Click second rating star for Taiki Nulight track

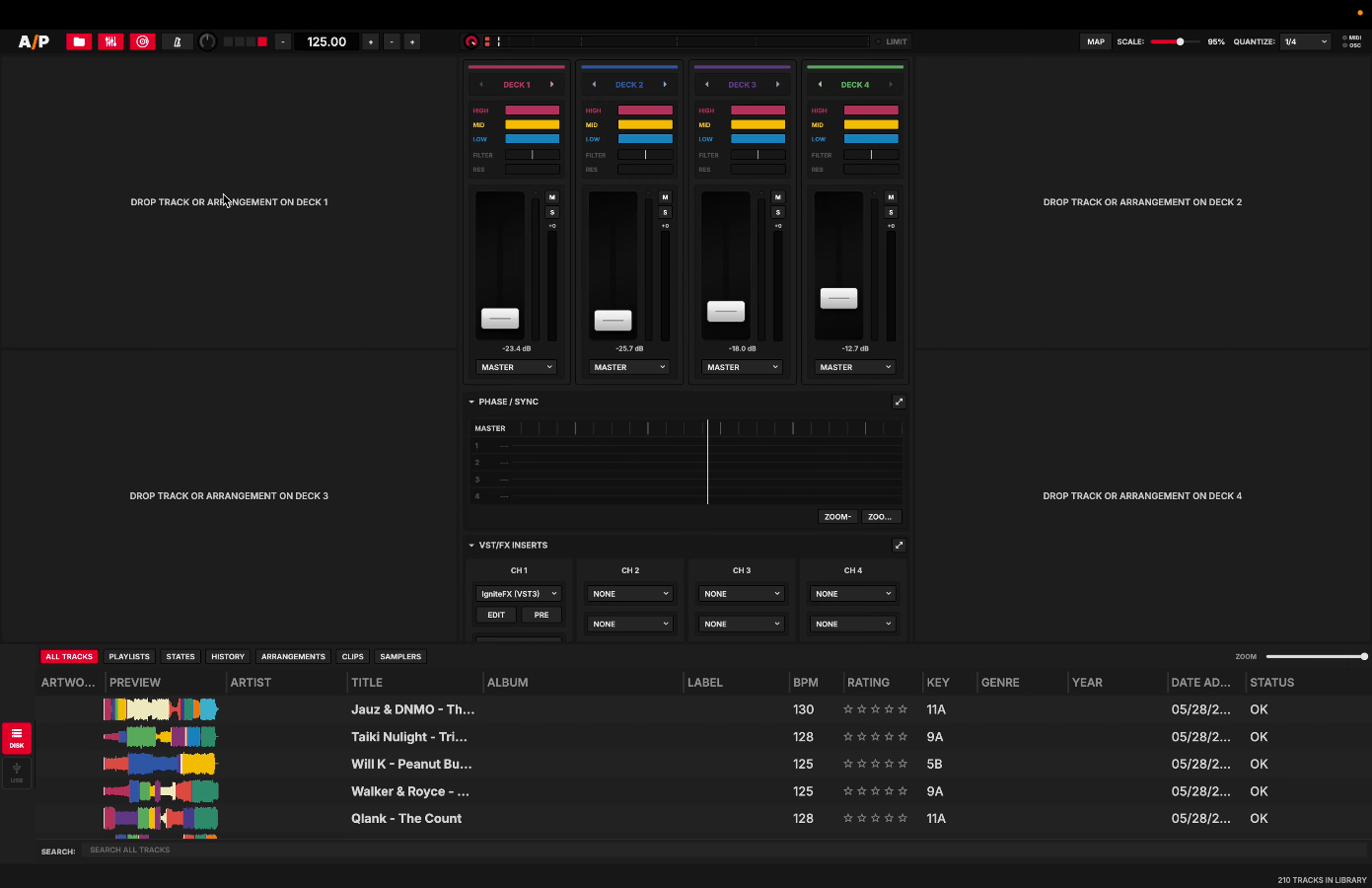coord(861,737)
